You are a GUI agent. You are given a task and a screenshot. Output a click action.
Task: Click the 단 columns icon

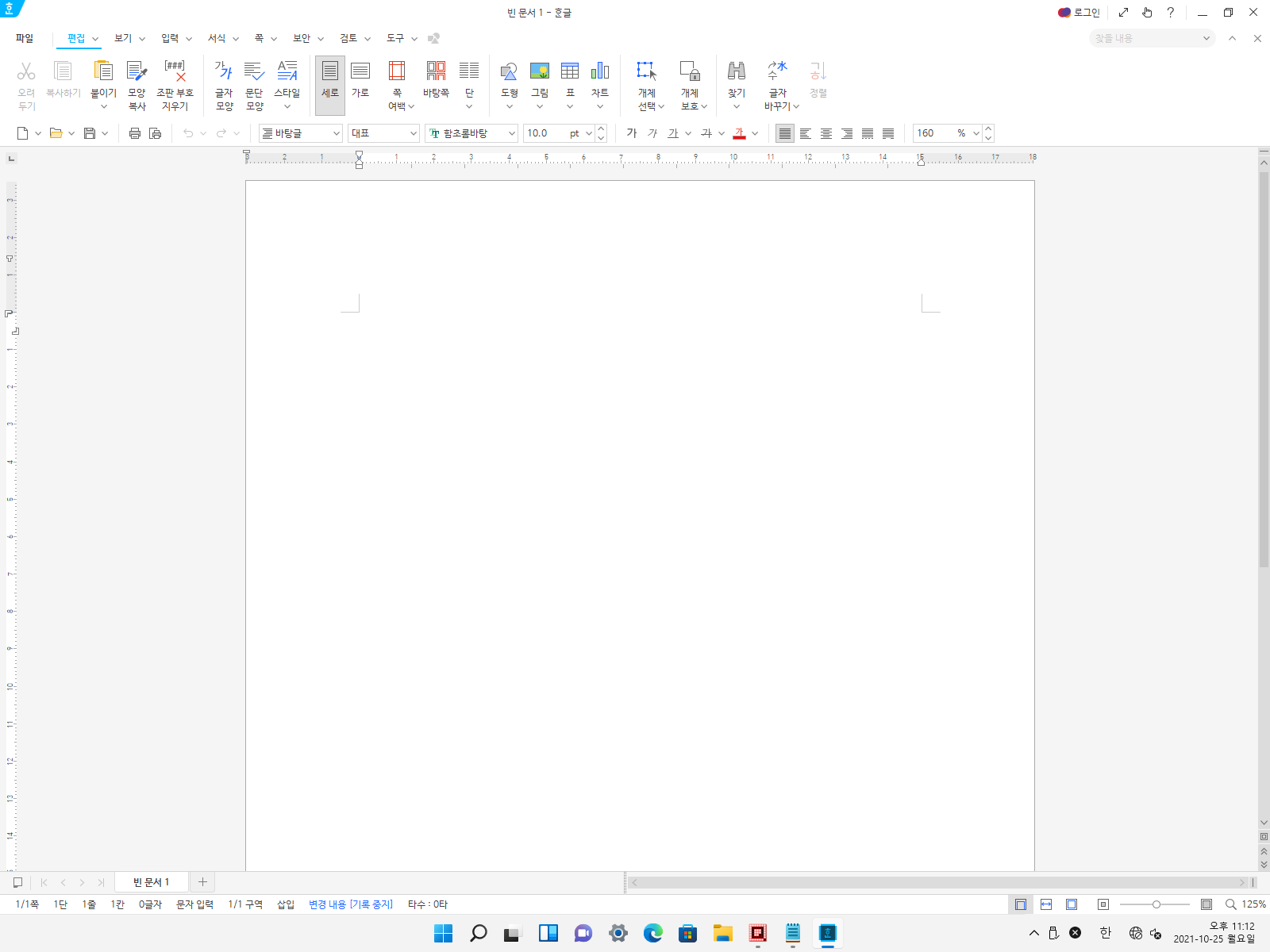(x=469, y=71)
